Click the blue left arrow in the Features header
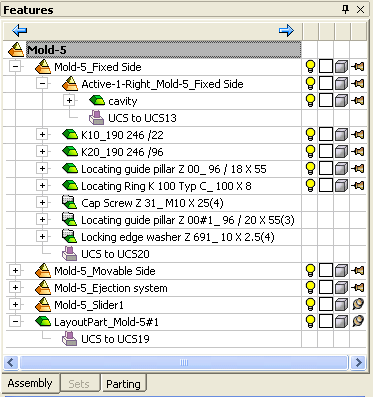Image resolution: width=373 pixels, height=397 pixels. [19, 31]
